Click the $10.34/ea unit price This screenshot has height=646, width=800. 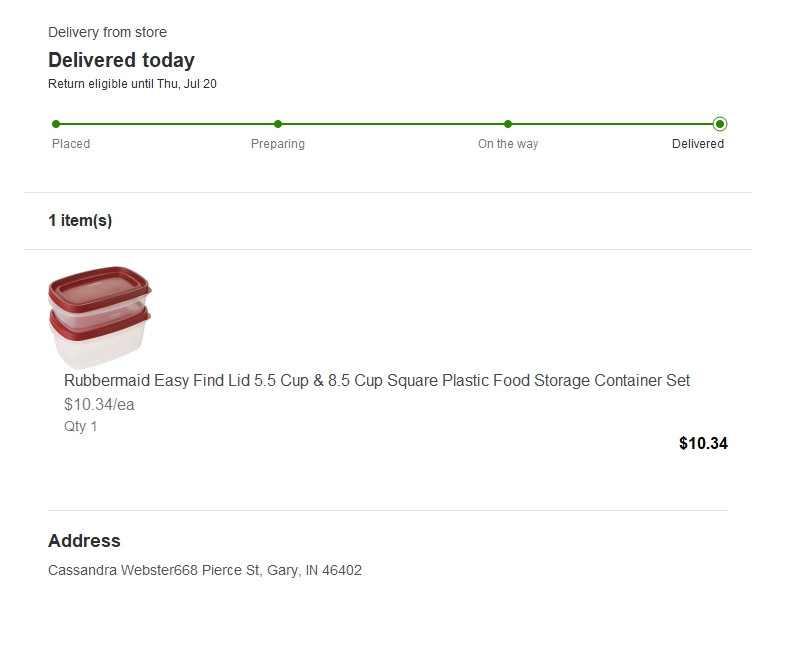click(x=99, y=405)
